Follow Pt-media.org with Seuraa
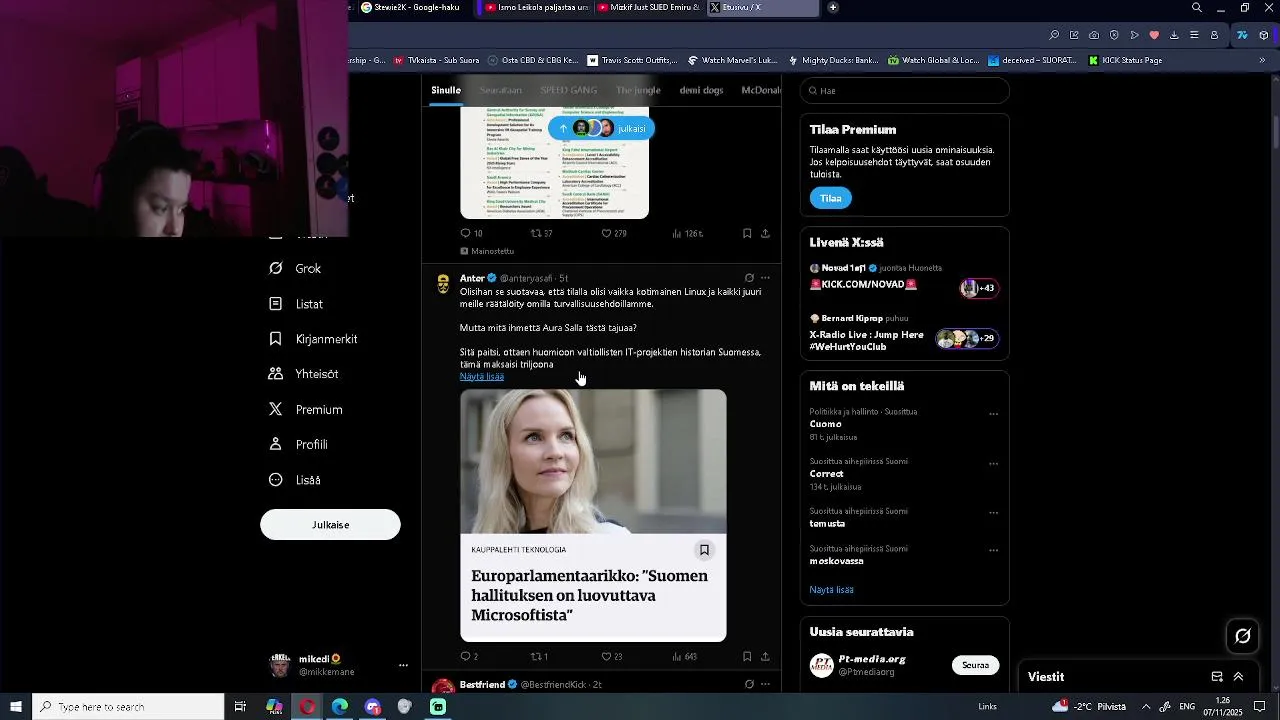 pos(975,665)
